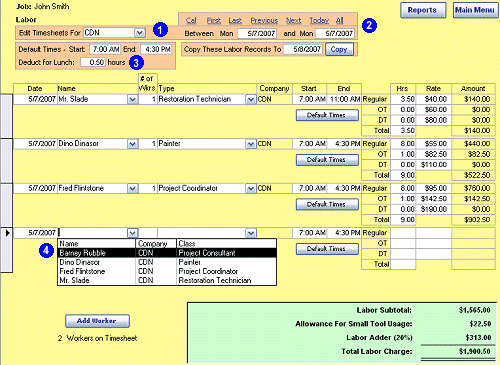Click the DT rate $190.00 cell
Screen dimensions: 500x365
(433, 209)
